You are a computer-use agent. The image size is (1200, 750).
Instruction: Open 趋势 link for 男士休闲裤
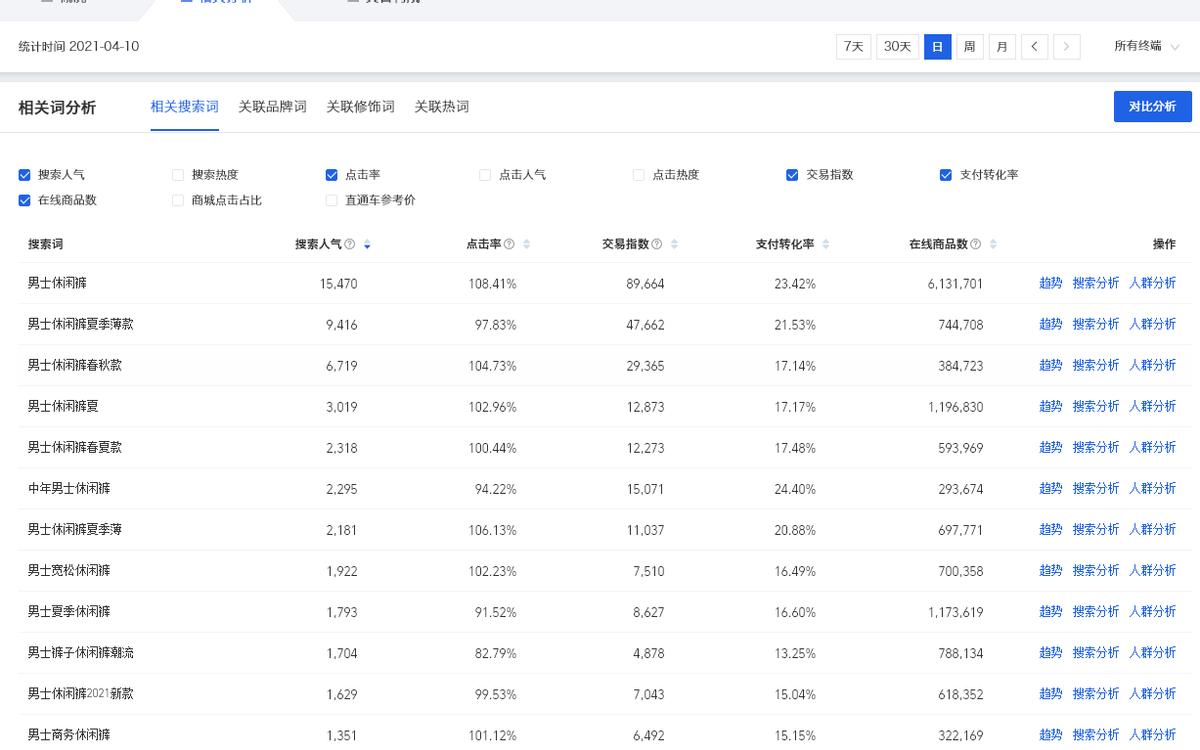click(x=1050, y=283)
